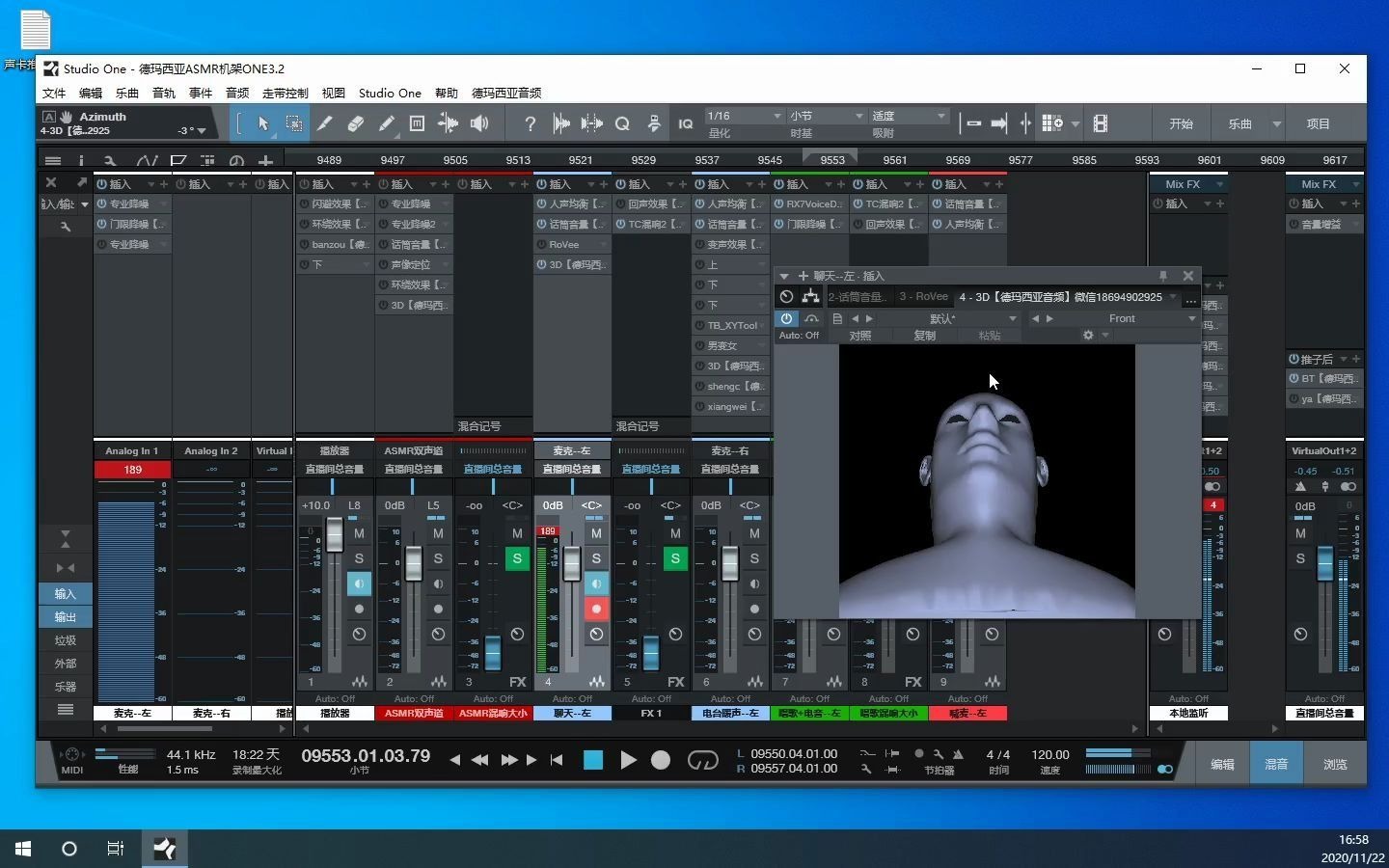This screenshot has height=868, width=1389.
Task: Toggle plugin power button in 3D plugin window
Action: click(787, 318)
